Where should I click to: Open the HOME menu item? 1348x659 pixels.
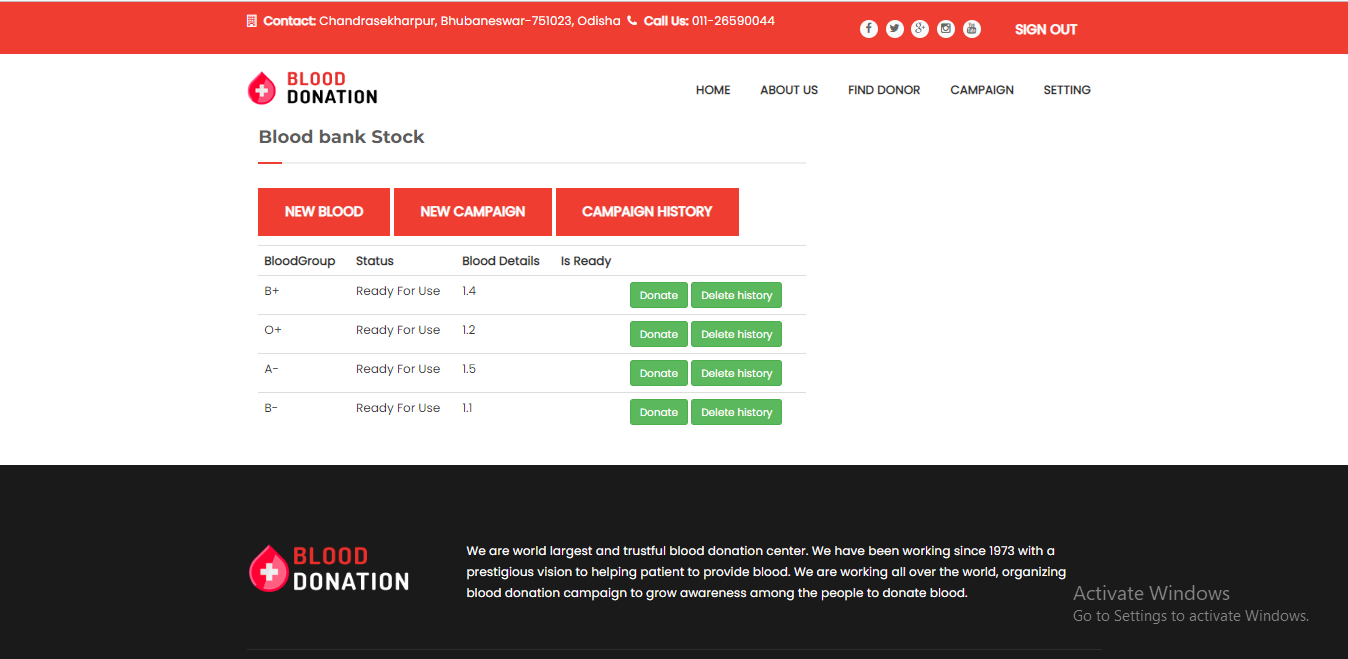pyautogui.click(x=713, y=90)
